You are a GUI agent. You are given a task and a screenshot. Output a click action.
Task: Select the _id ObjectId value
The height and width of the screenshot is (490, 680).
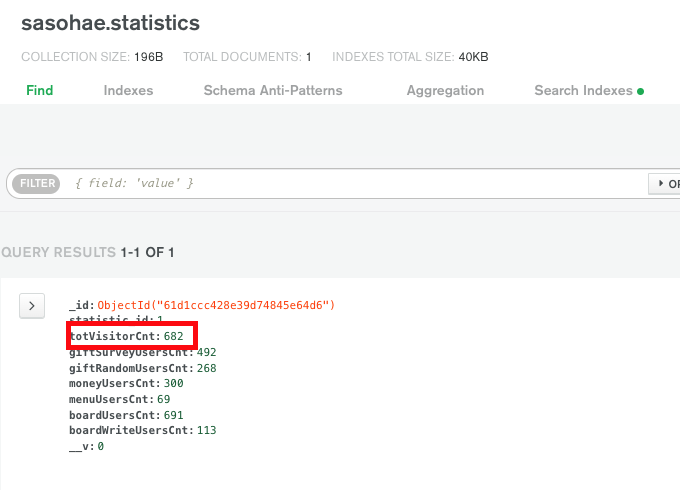(216, 305)
